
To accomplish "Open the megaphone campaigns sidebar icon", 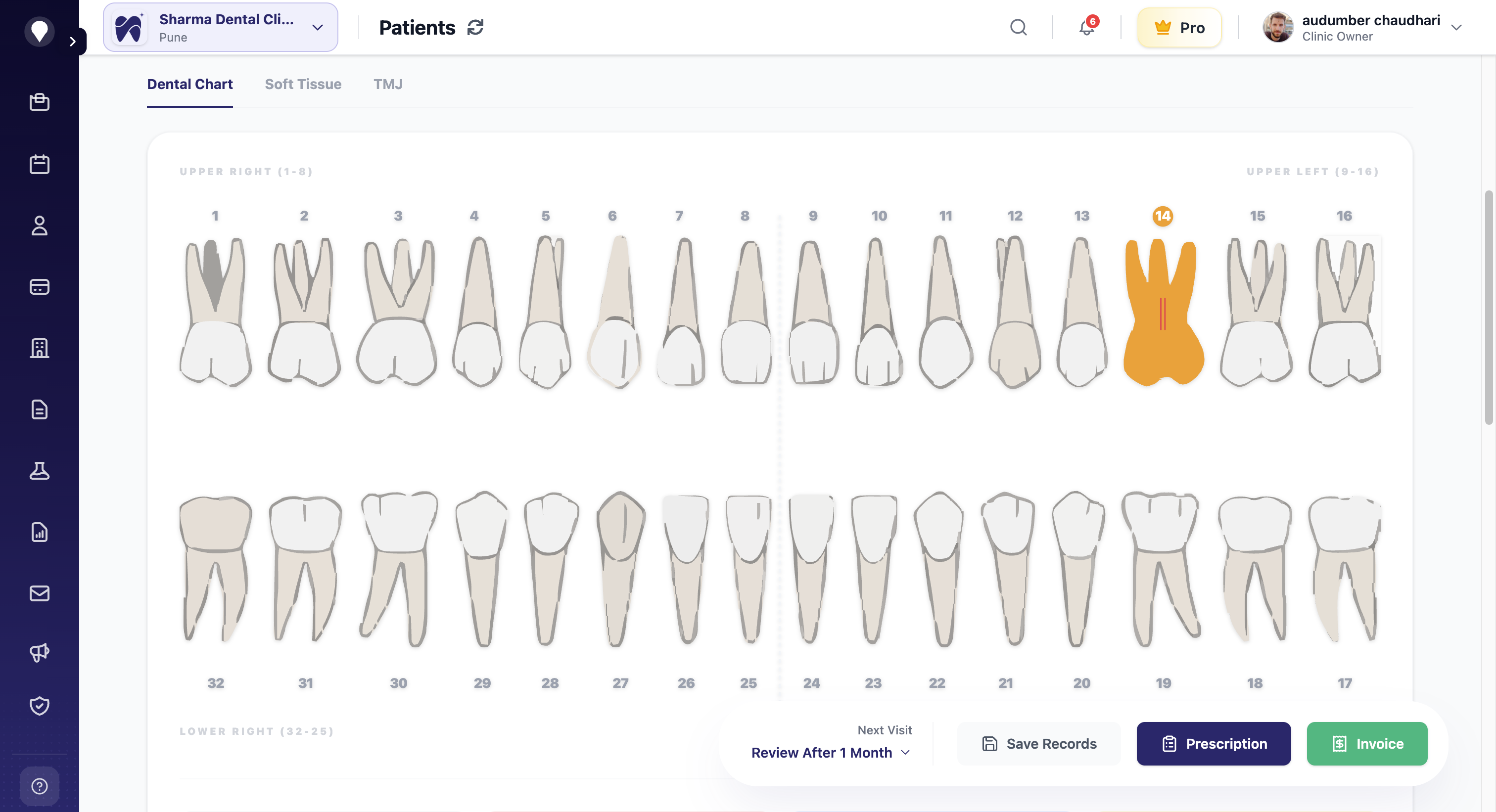I will tap(40, 652).
